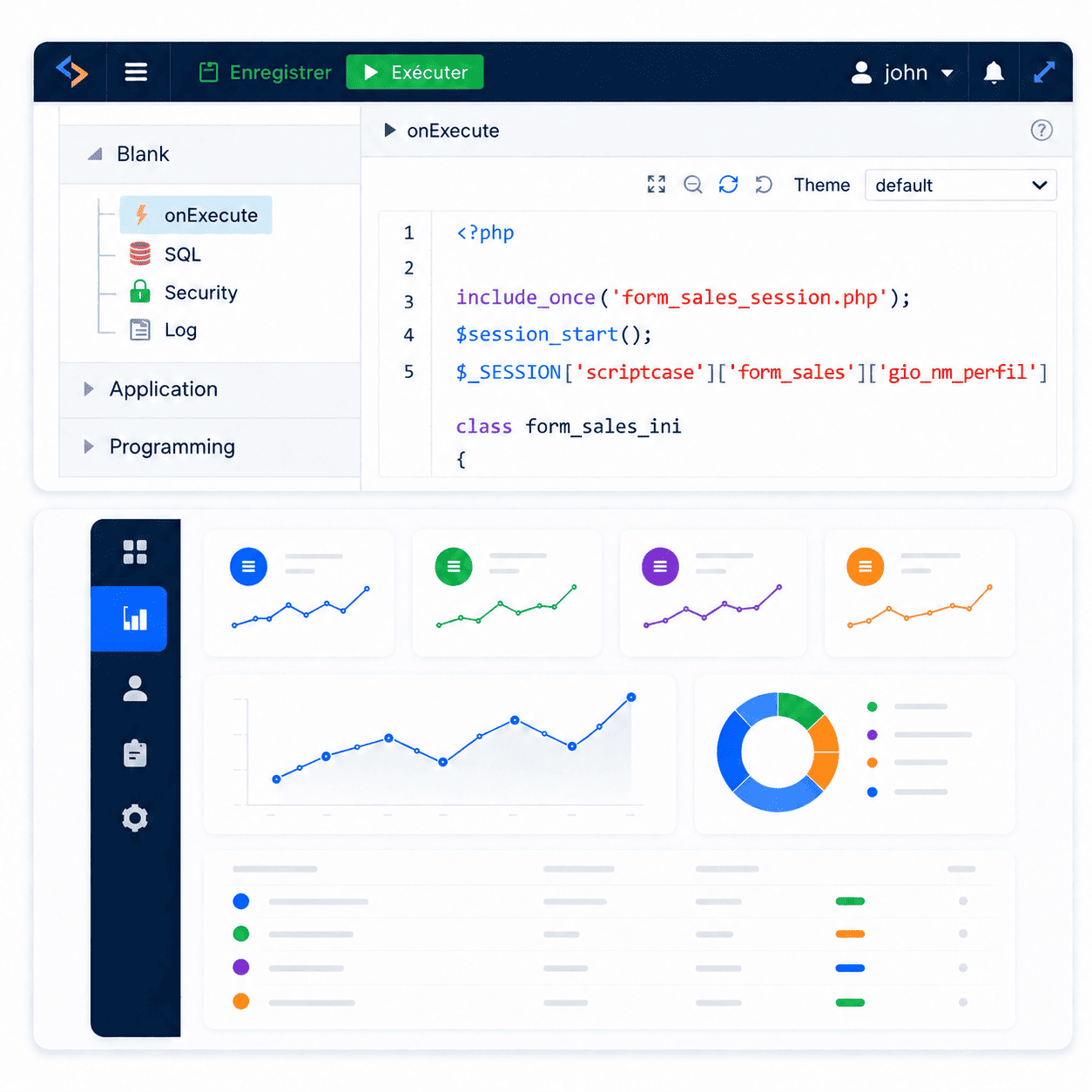Screen dimensions: 1092x1092
Task: Collapse the onExecute editor header arrow
Action: (x=390, y=131)
